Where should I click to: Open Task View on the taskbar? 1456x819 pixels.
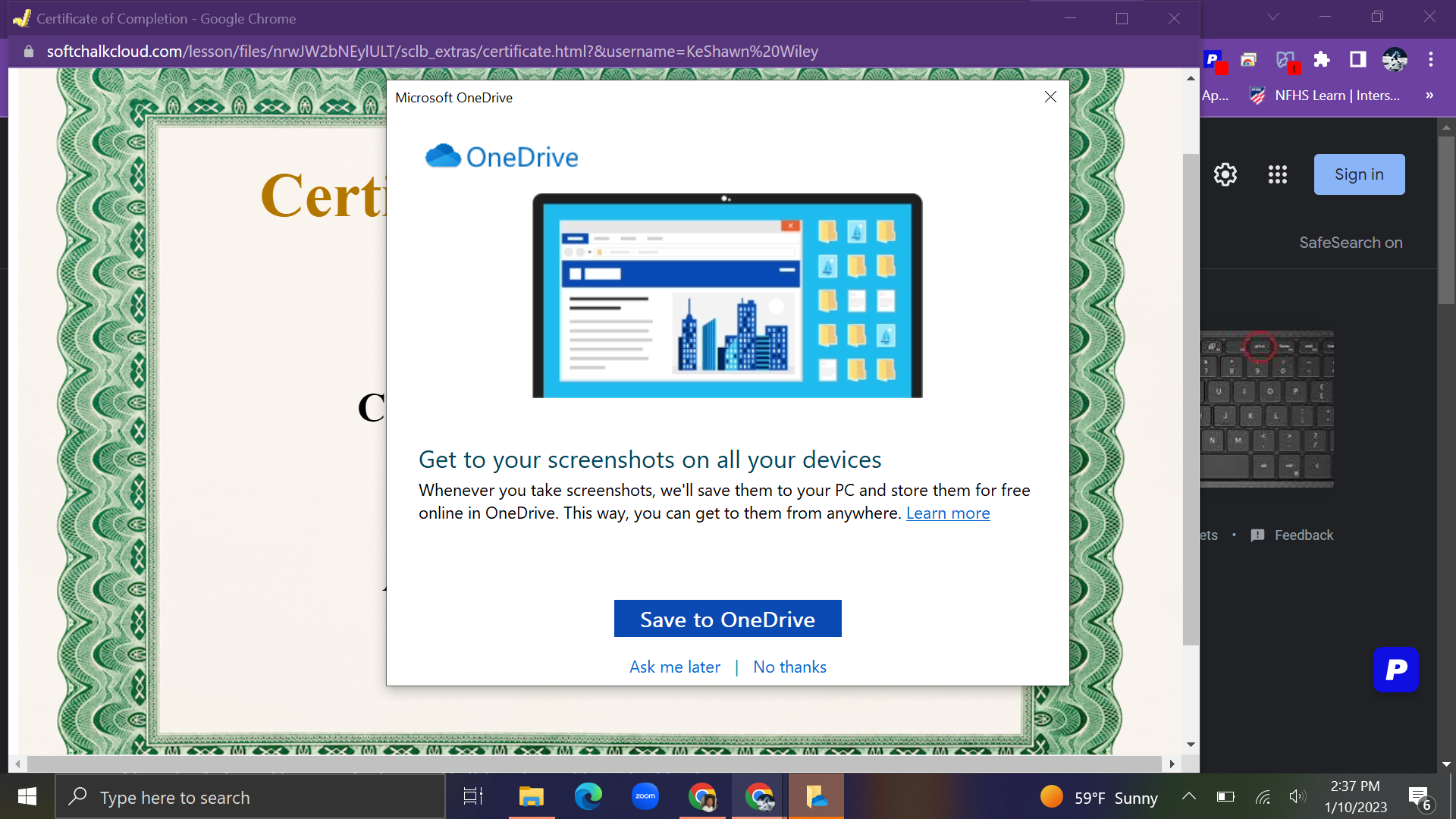coord(473,797)
